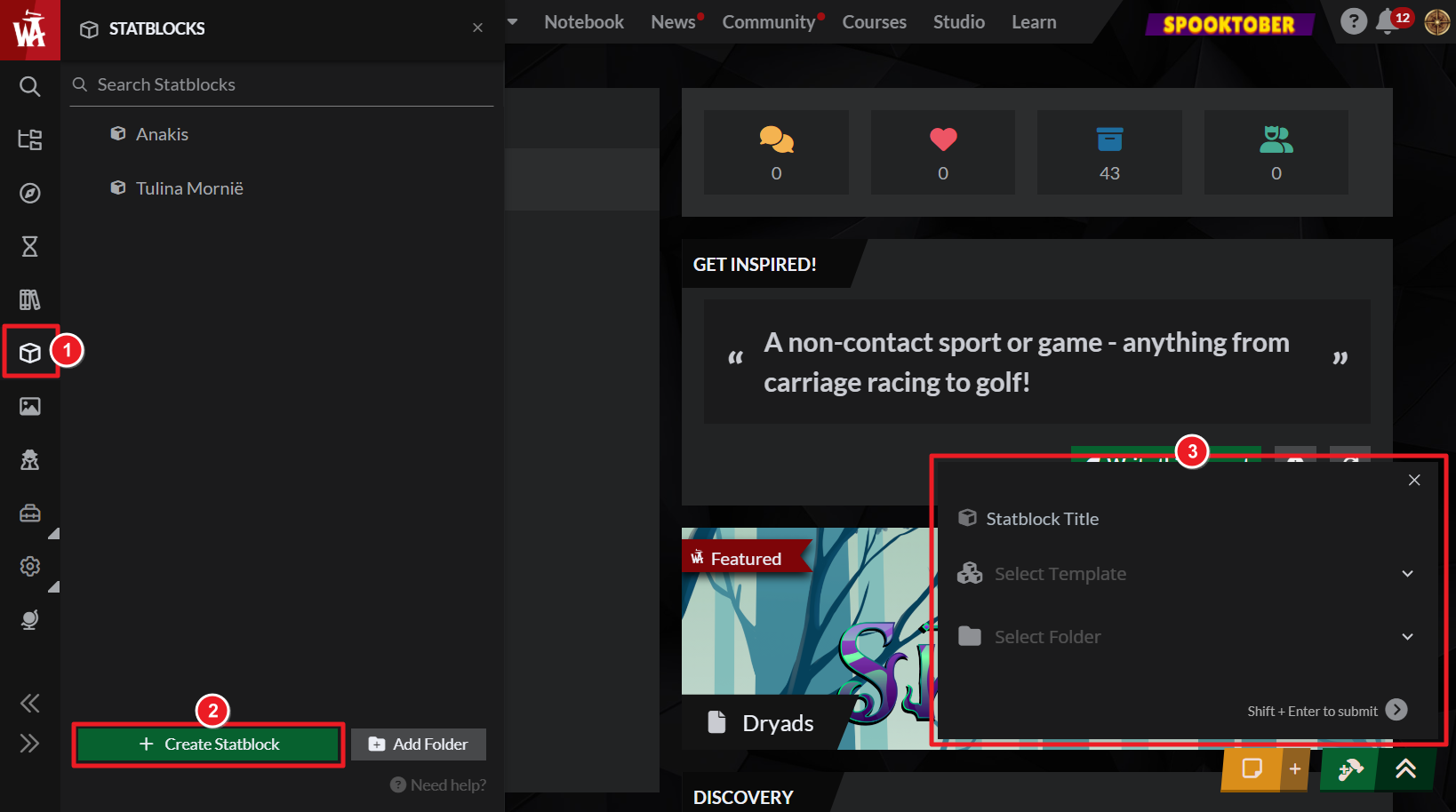Image resolution: width=1456 pixels, height=812 pixels.
Task: Open the images gallery icon in sidebar
Action: (x=29, y=406)
